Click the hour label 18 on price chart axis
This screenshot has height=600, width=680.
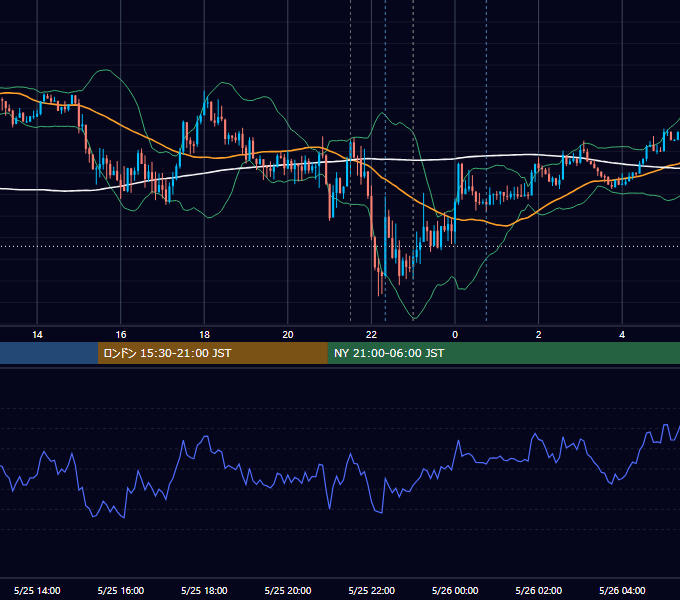click(204, 335)
